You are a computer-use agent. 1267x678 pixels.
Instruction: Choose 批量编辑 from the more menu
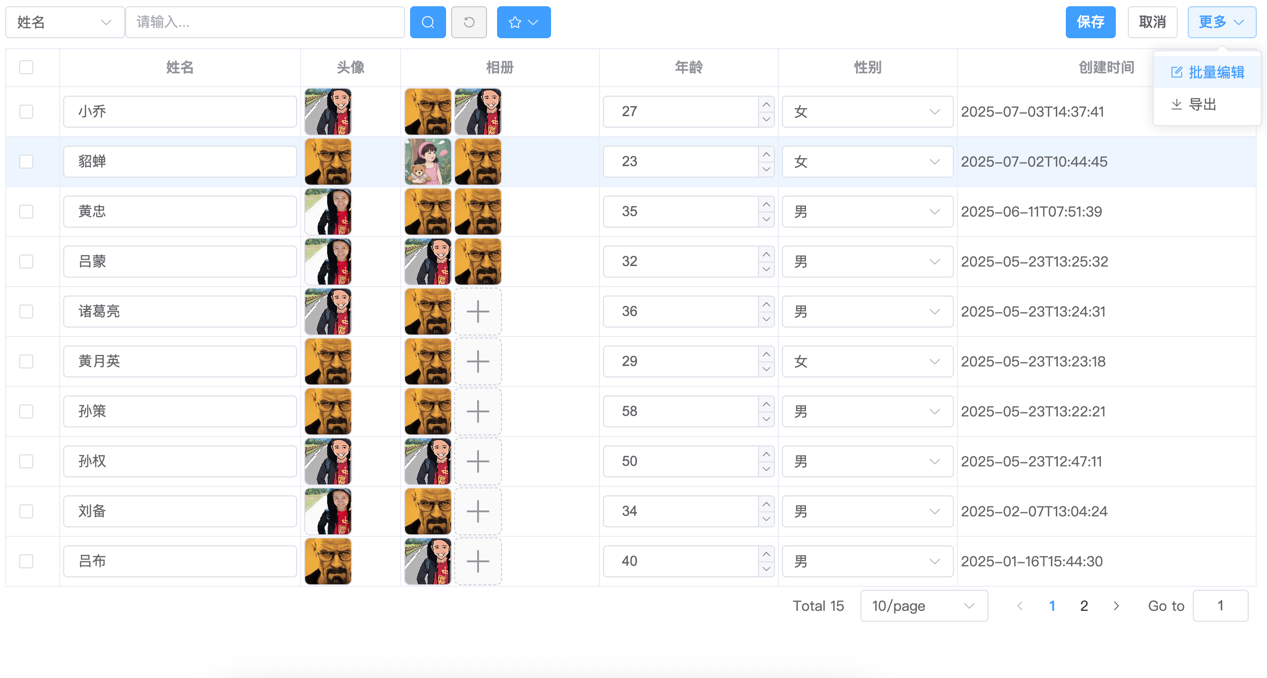1207,72
